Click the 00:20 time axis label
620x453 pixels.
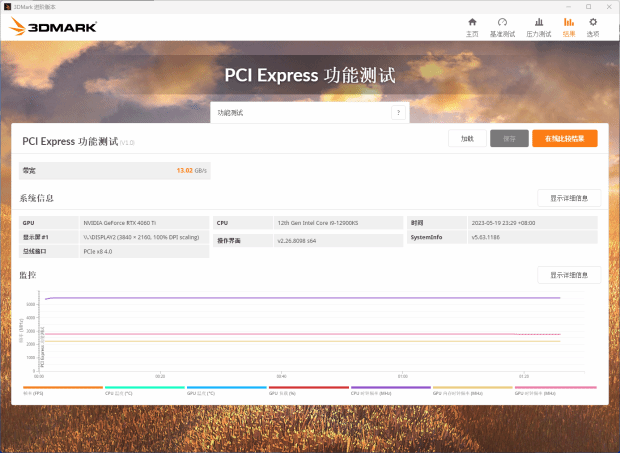point(160,376)
